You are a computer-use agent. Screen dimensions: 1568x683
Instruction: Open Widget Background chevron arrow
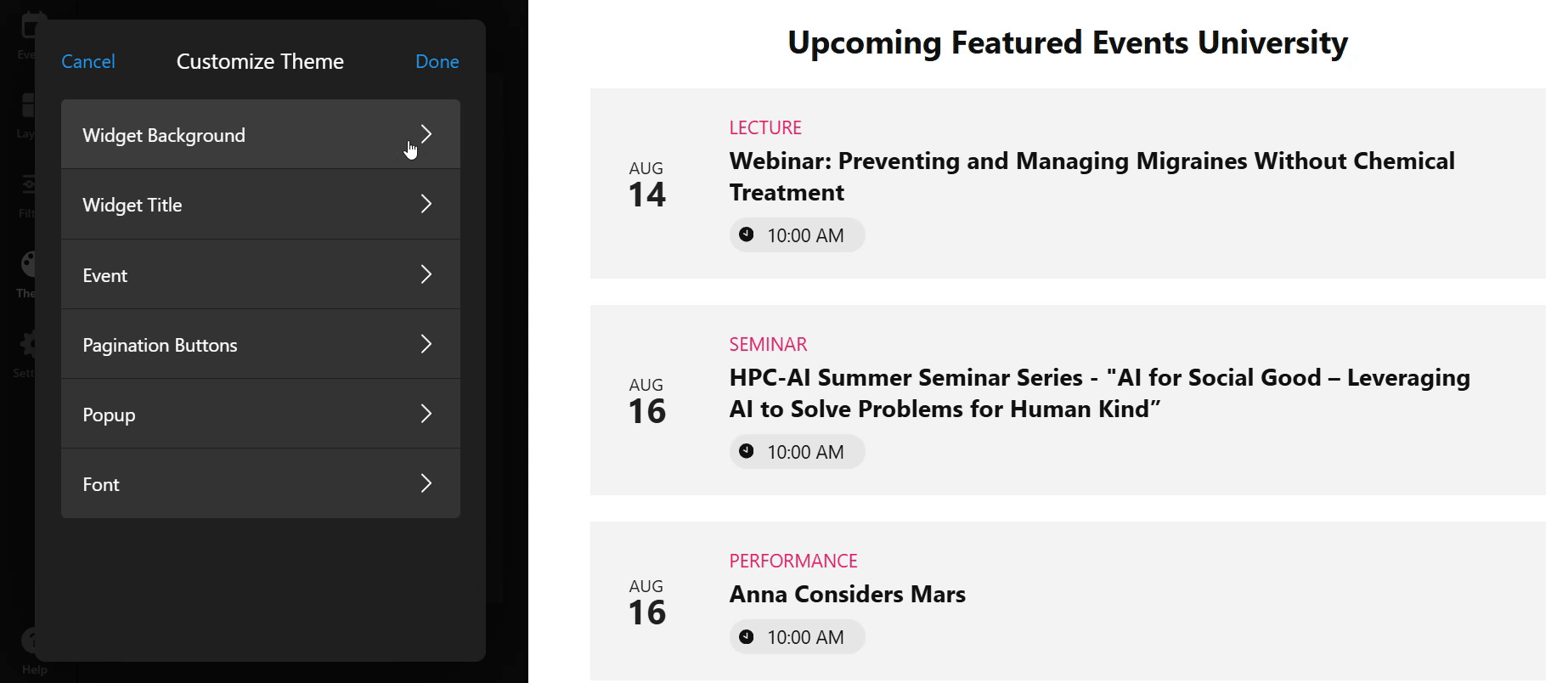coord(426,134)
